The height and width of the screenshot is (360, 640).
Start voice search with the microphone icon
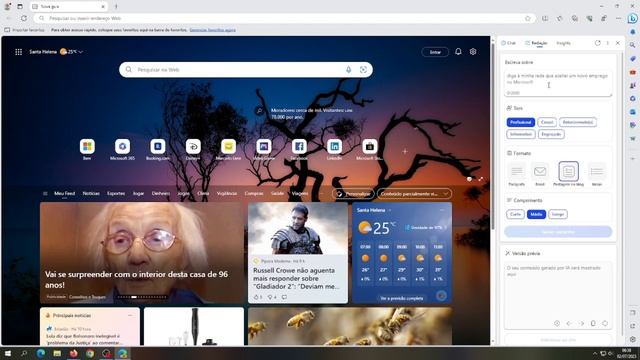pyautogui.click(x=348, y=70)
